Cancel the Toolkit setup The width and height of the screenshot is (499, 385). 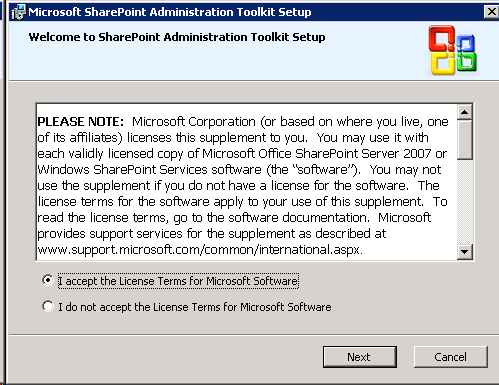coord(451,357)
